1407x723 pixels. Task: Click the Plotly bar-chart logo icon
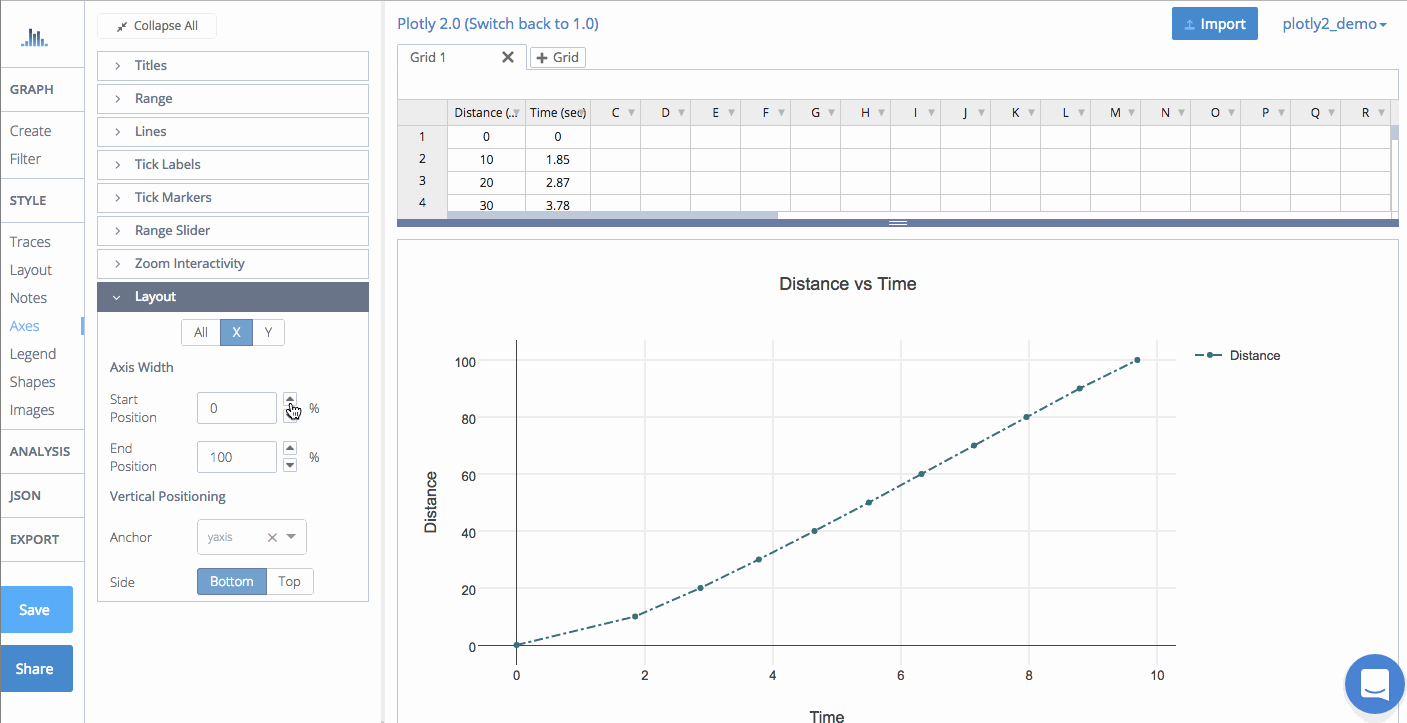[36, 38]
